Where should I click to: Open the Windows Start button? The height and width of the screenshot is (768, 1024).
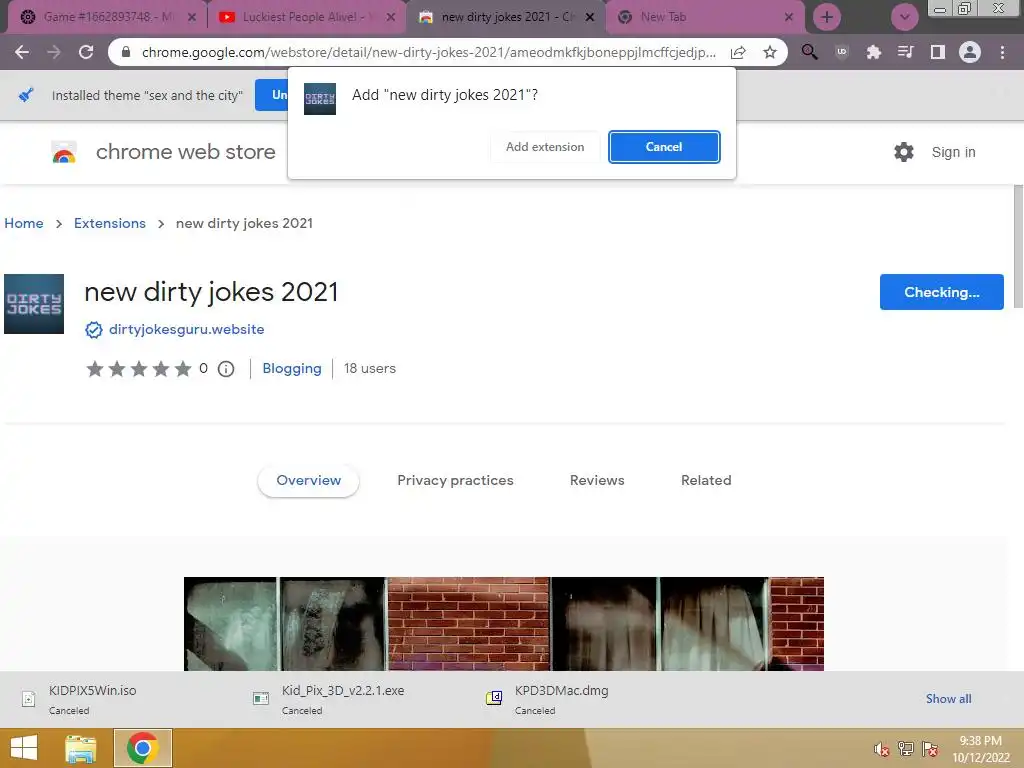click(x=24, y=748)
